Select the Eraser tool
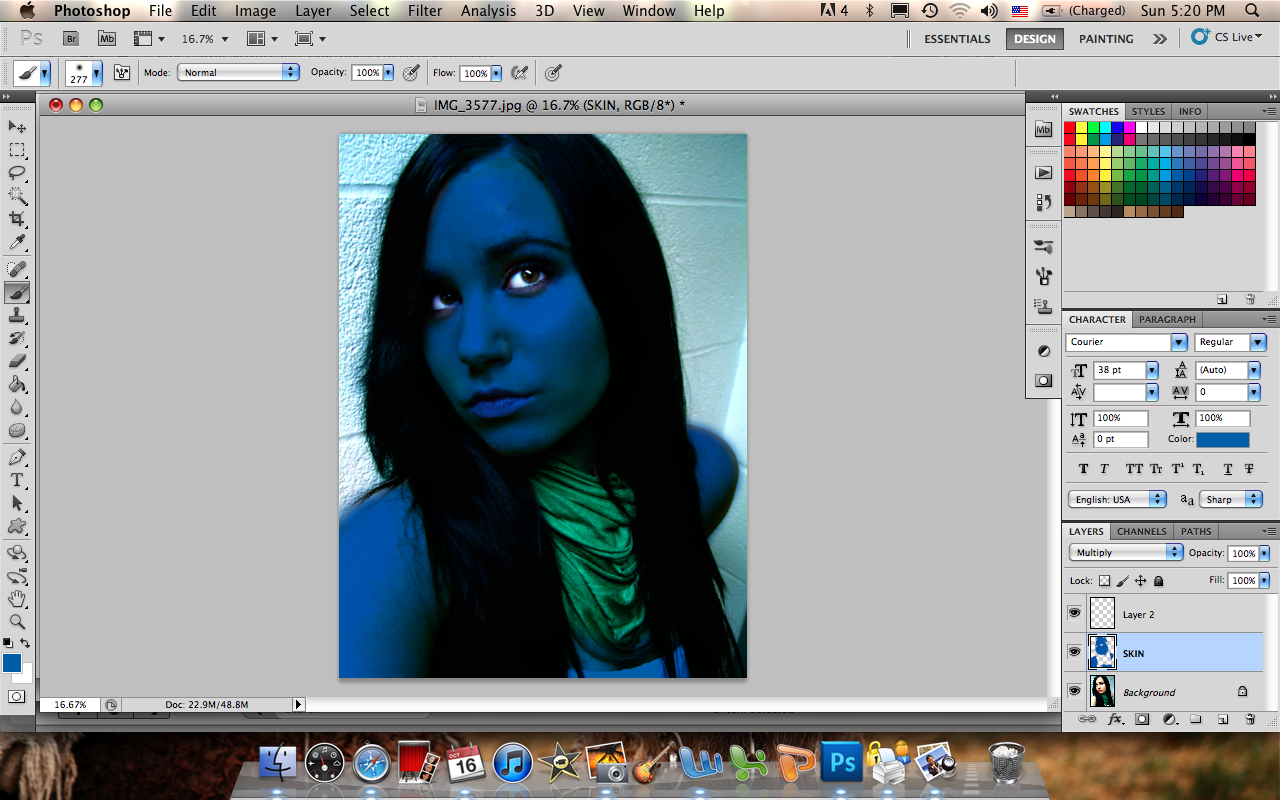Screen dimensions: 1280x800 coord(17,361)
